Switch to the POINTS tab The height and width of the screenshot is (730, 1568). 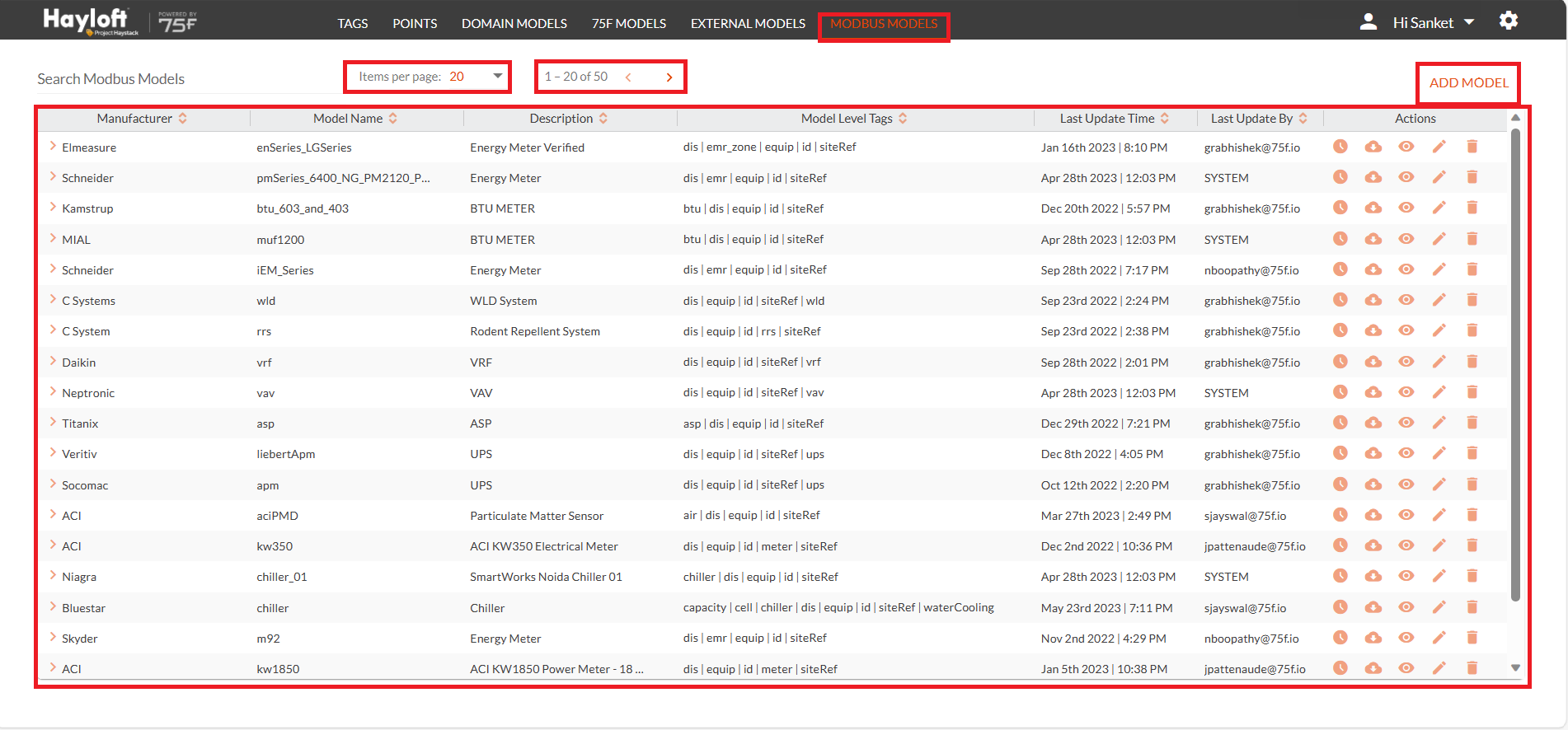(415, 24)
